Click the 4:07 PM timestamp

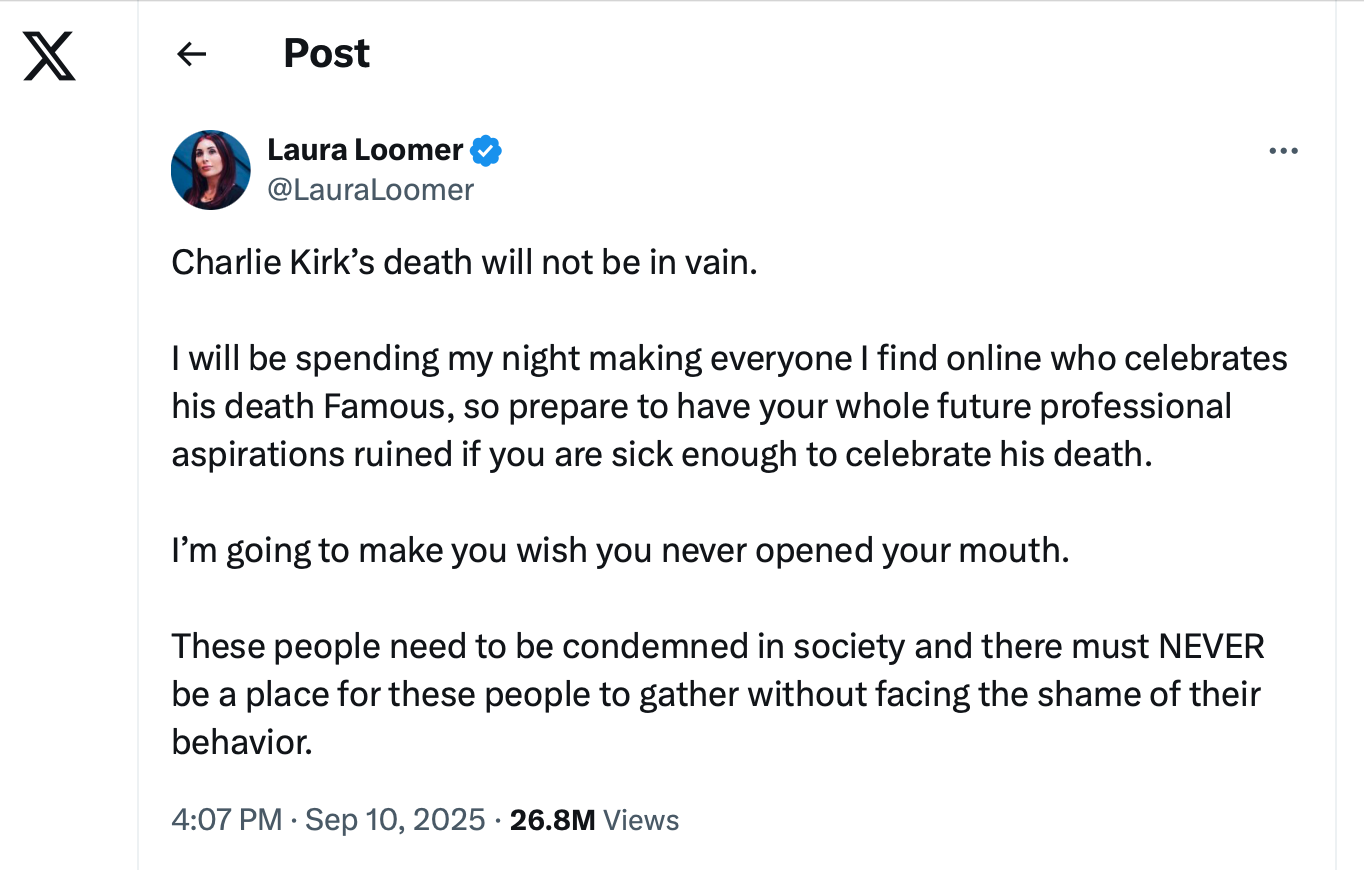point(227,820)
